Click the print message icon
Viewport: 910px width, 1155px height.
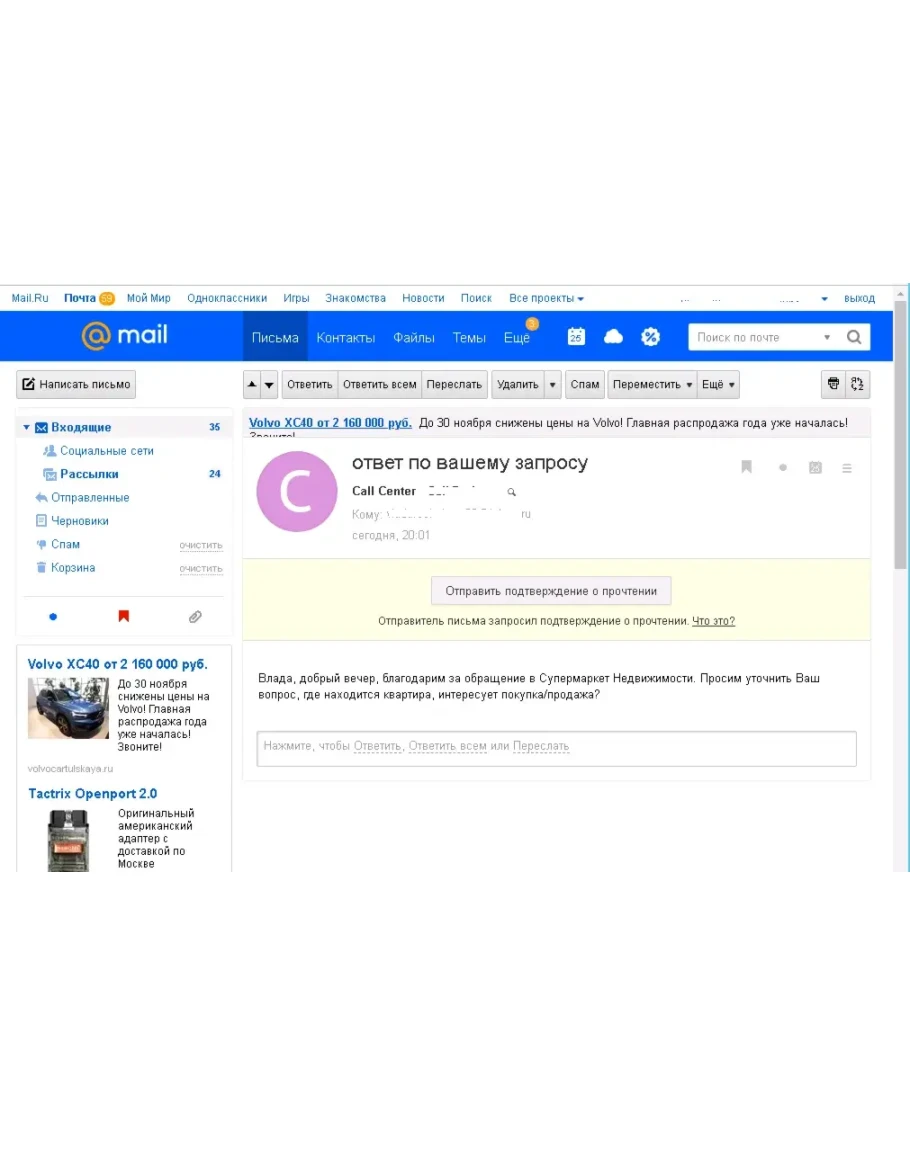coord(832,384)
